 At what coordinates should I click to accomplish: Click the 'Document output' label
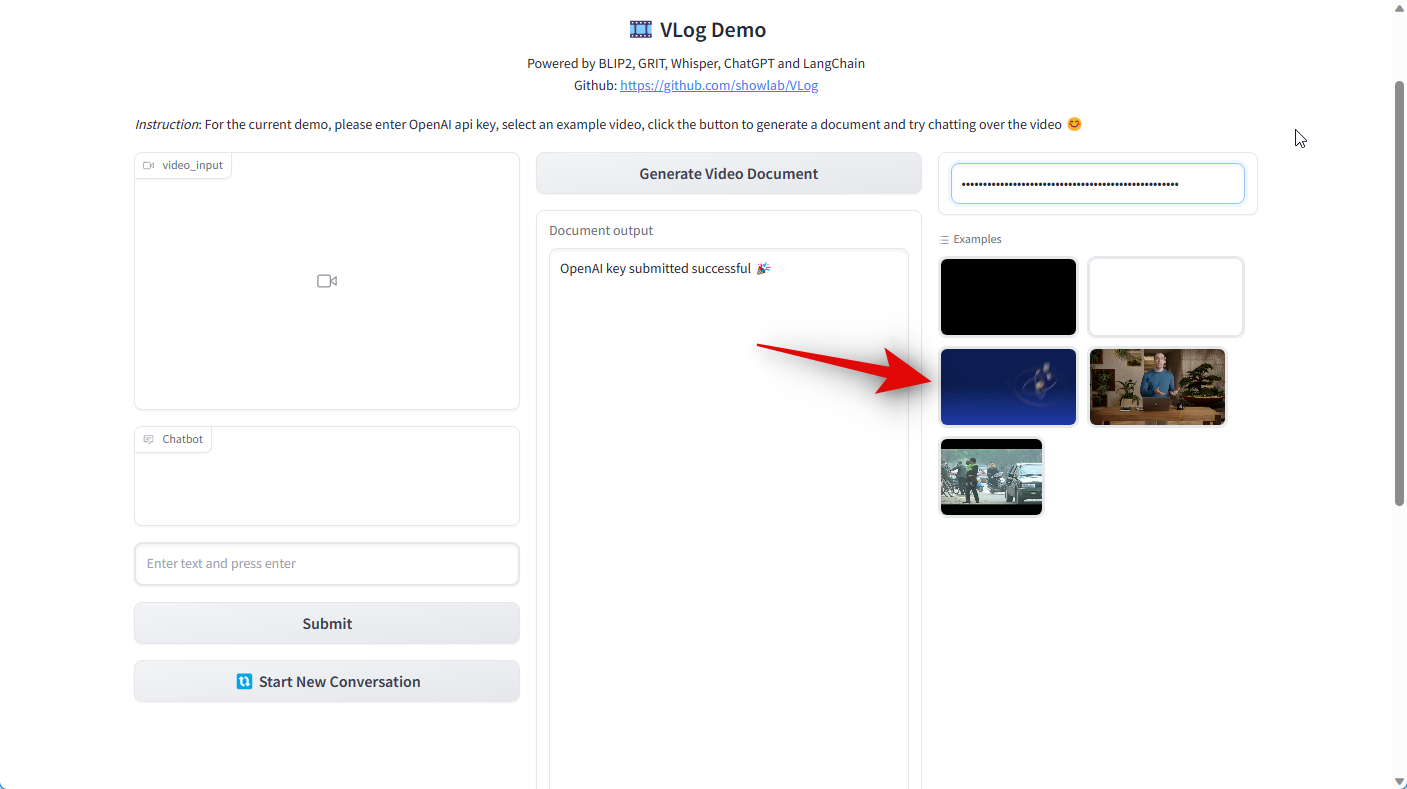point(601,230)
